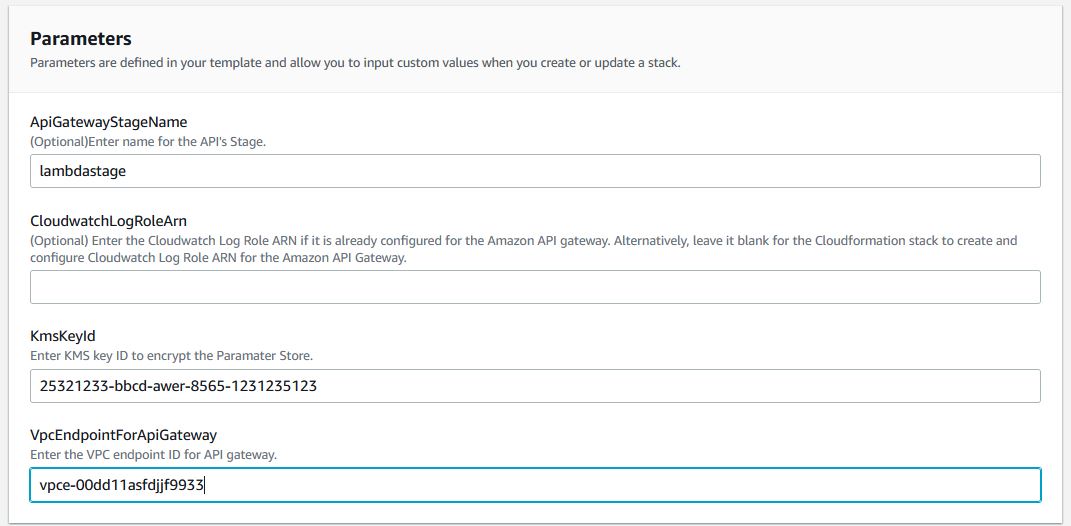Place cursor in the lambdastage text
The image size is (1071, 526).
[83, 171]
